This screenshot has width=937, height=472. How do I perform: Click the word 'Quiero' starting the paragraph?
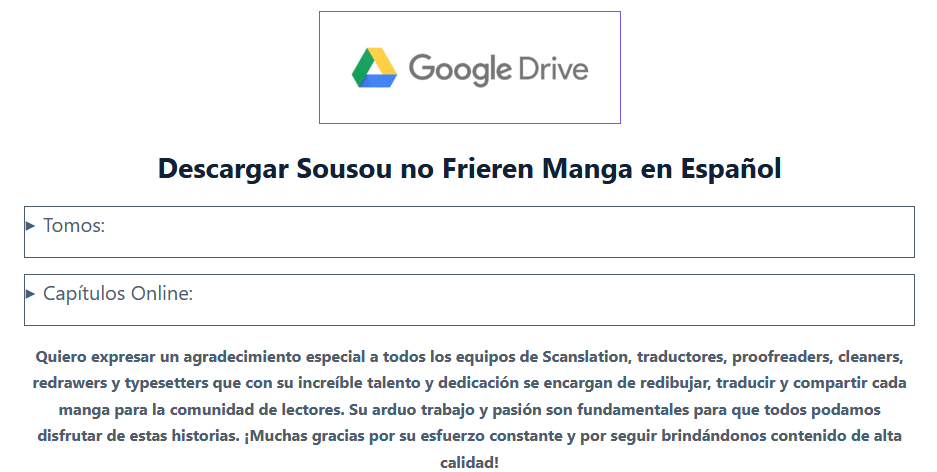click(60, 356)
